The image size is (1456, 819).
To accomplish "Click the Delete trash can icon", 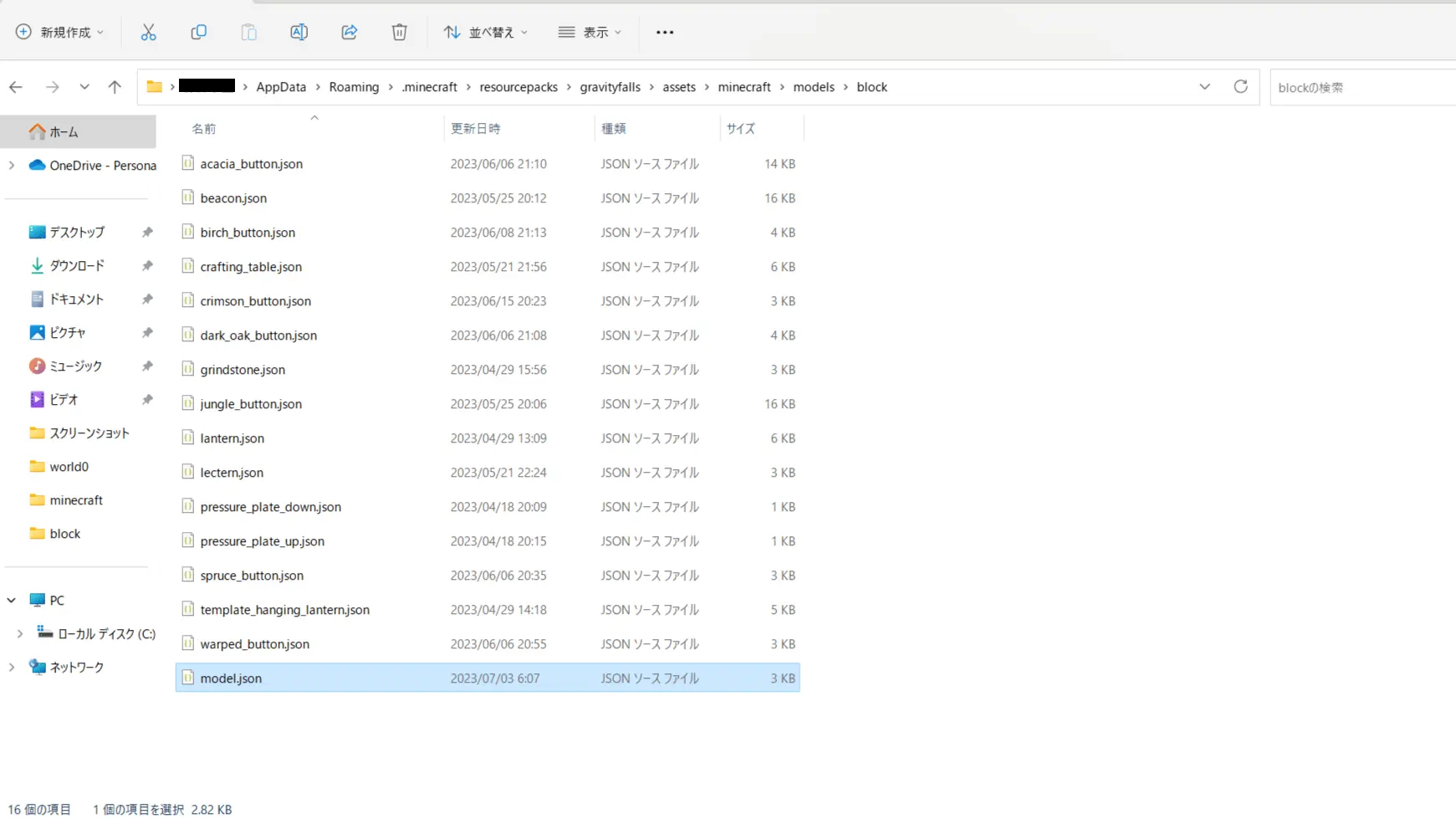I will (x=399, y=32).
